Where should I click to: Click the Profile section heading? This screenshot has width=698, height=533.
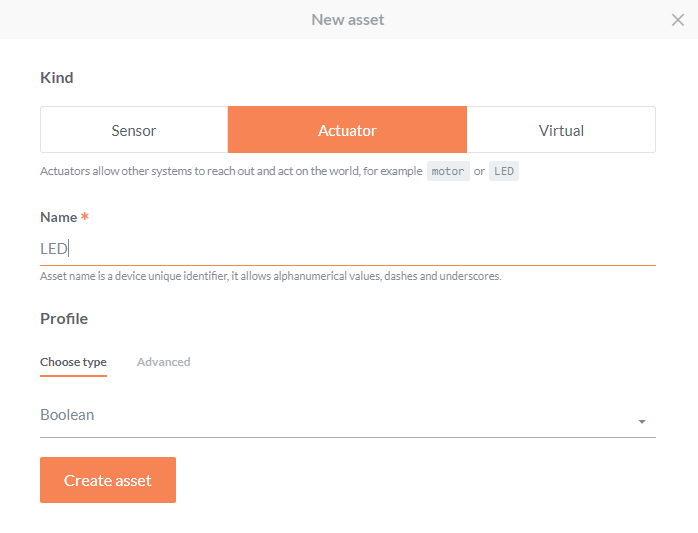tap(64, 319)
